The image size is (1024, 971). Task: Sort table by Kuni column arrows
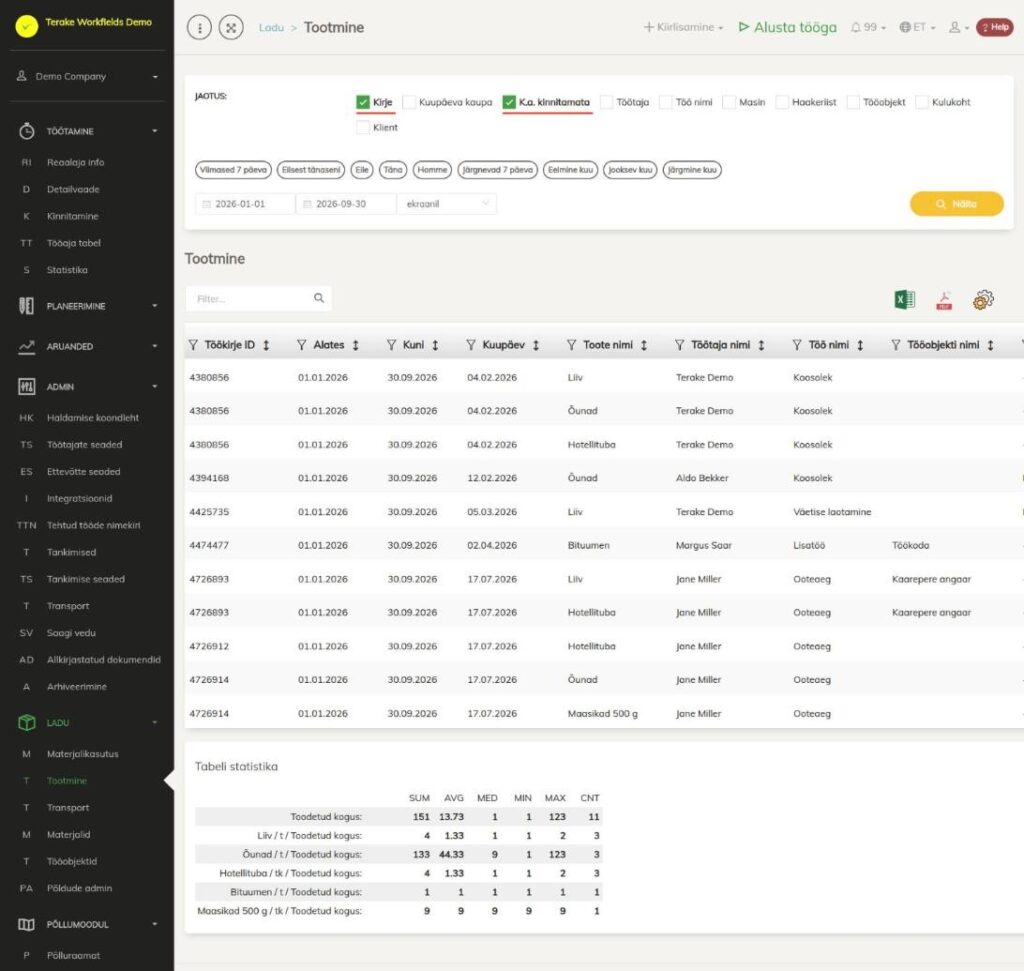(435, 345)
